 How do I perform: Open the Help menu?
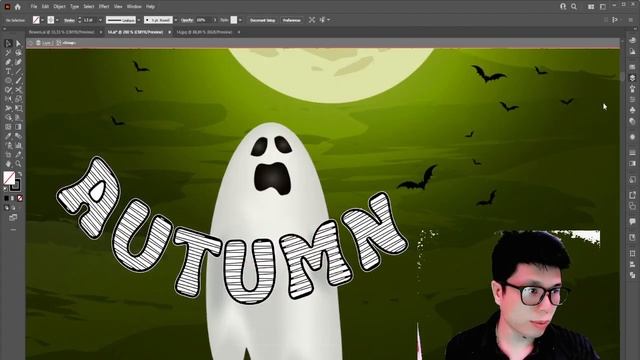[150, 7]
